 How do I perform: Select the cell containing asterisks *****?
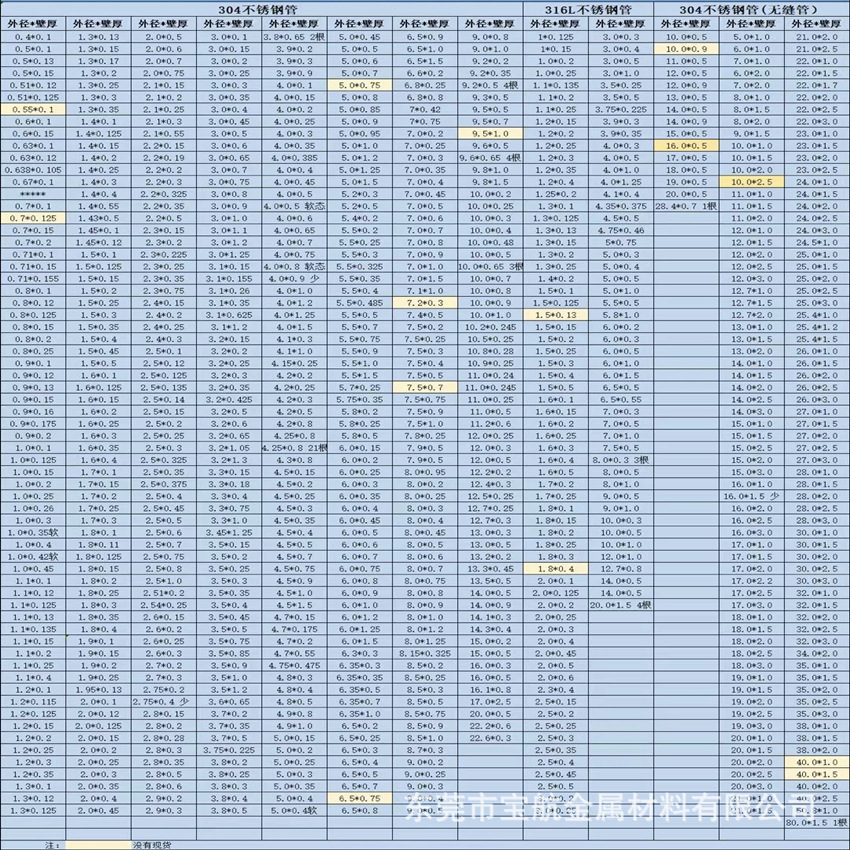coord(34,193)
